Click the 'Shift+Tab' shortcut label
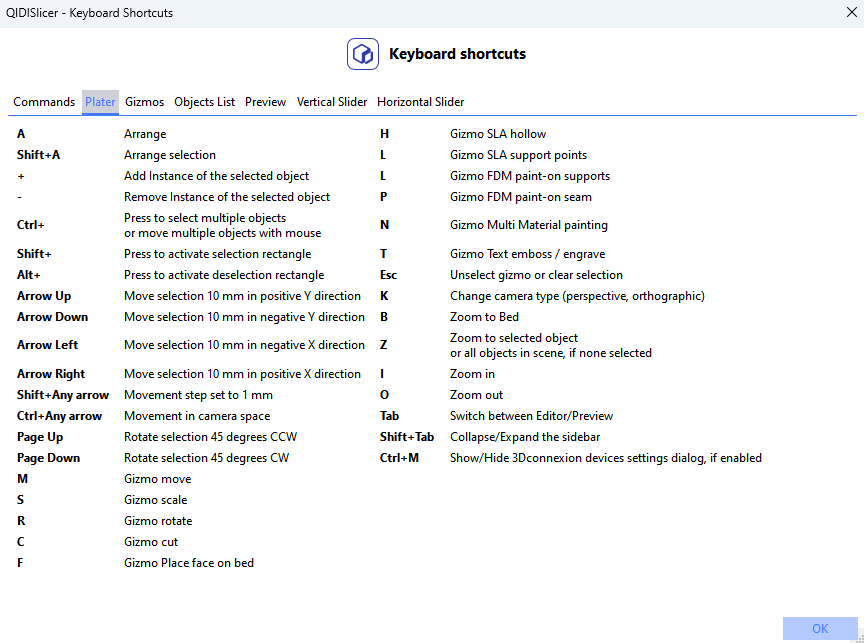The width and height of the screenshot is (864, 643). [x=407, y=437]
